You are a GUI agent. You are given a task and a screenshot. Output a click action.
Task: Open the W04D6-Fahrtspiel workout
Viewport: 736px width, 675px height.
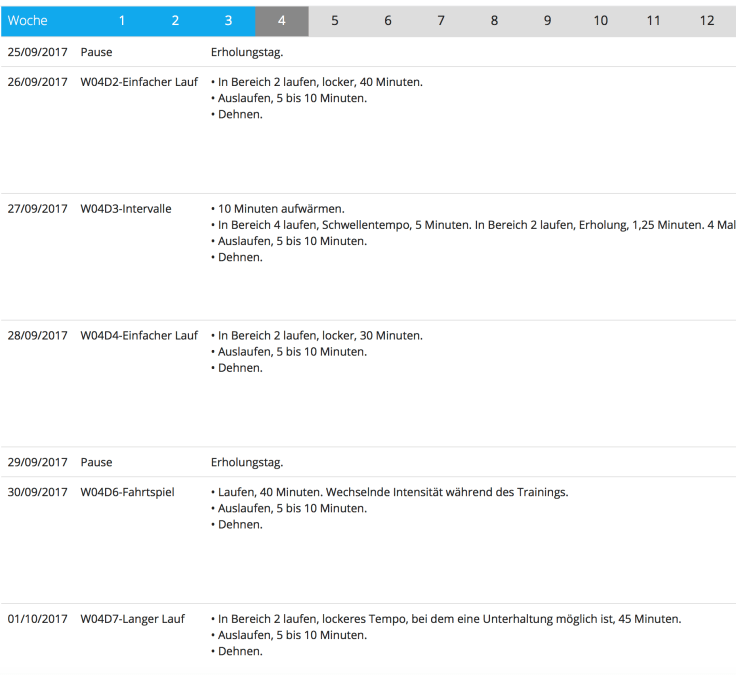pos(127,492)
